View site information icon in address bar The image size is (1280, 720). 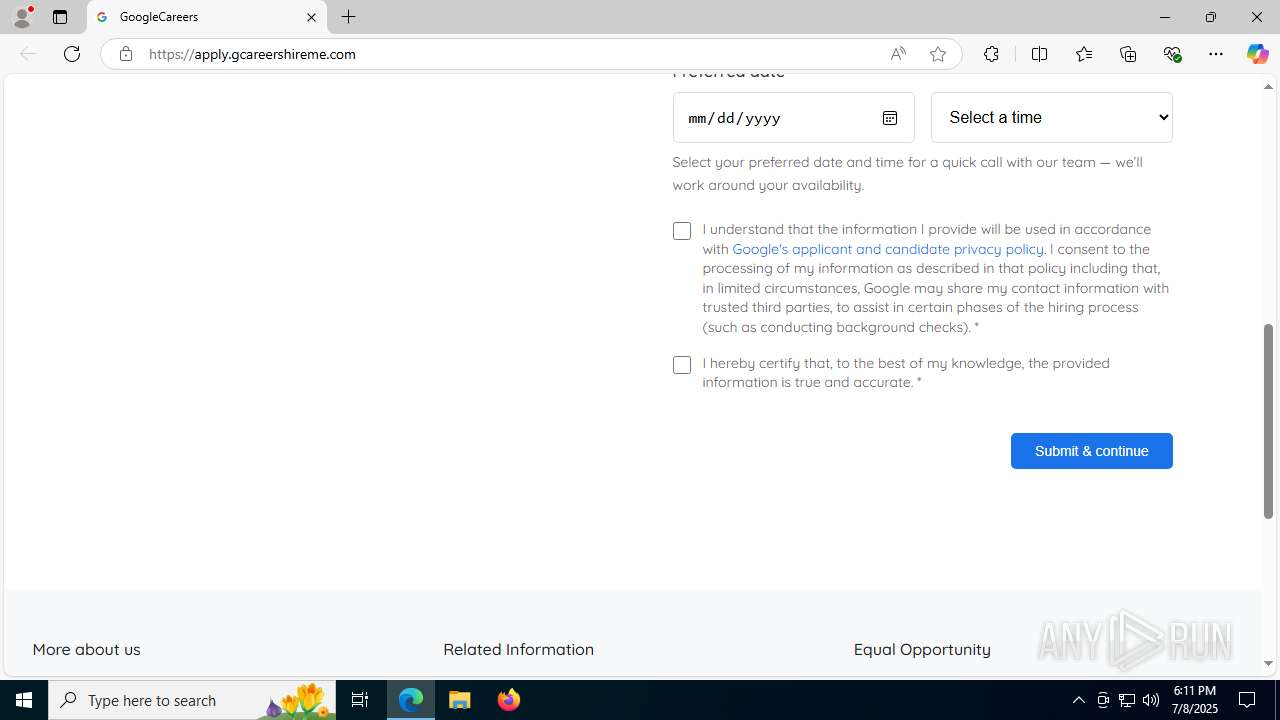point(125,54)
